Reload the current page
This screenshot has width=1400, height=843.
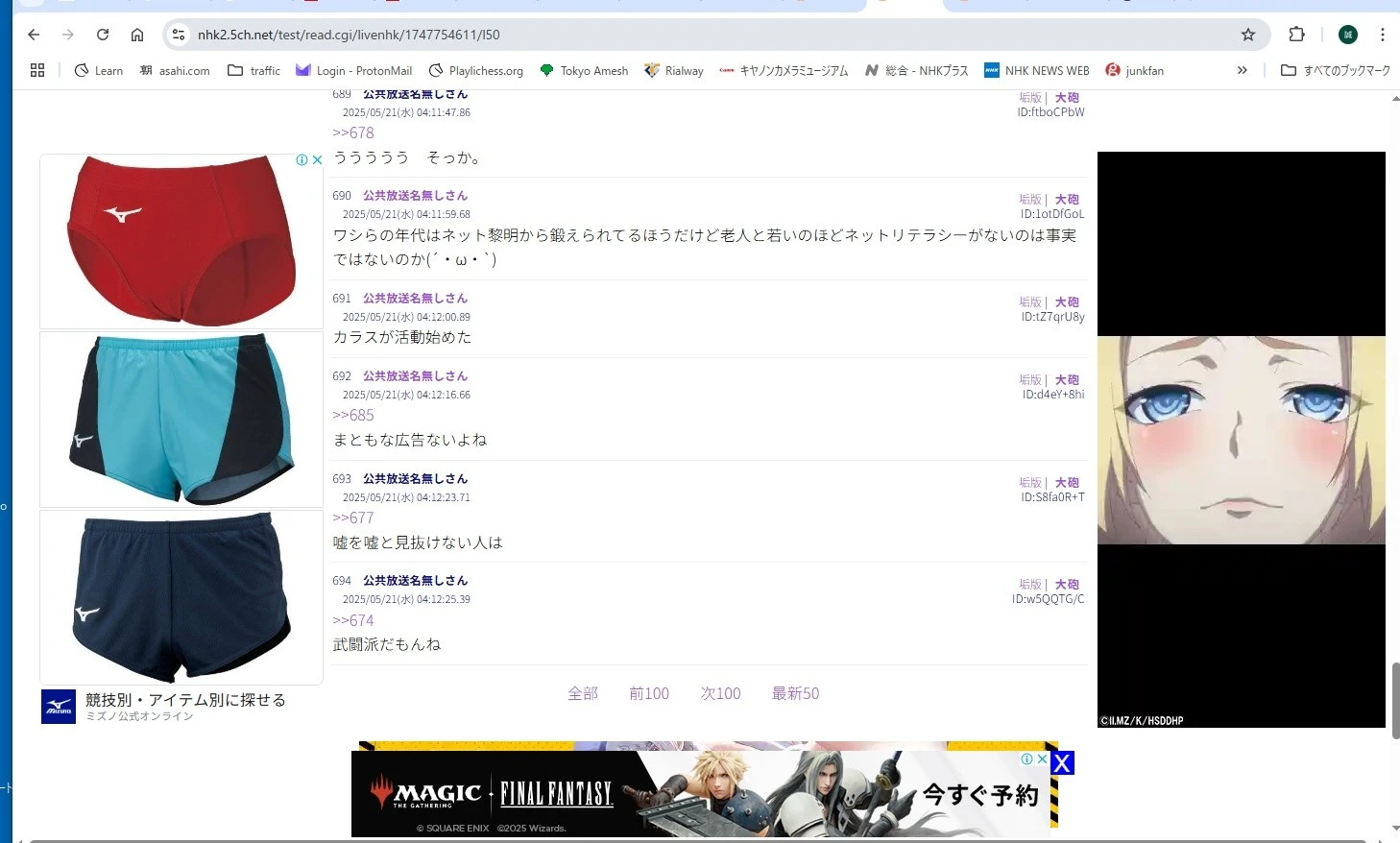pos(103,35)
